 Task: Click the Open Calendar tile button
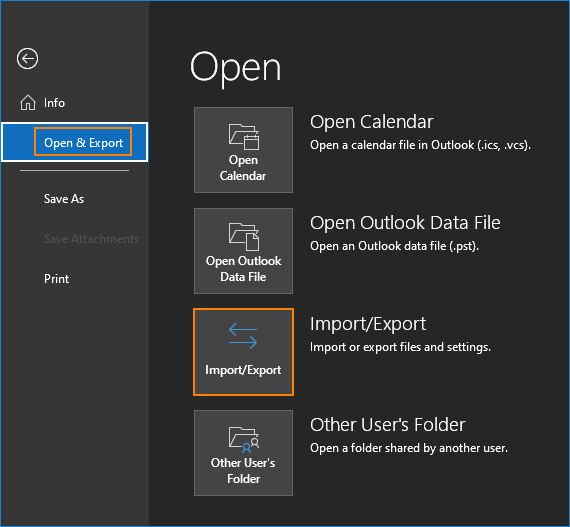[243, 150]
